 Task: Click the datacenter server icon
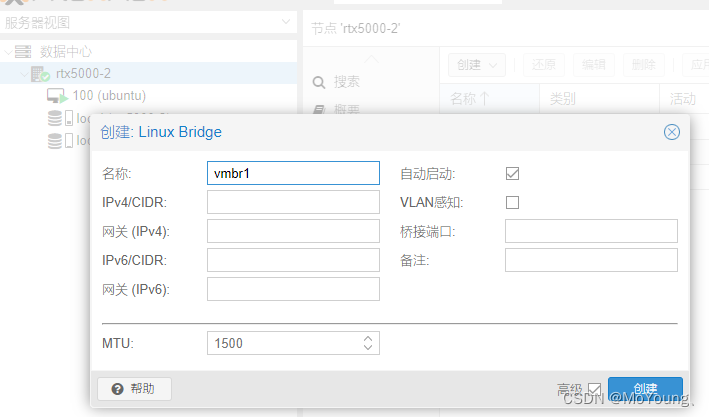tap(23, 52)
